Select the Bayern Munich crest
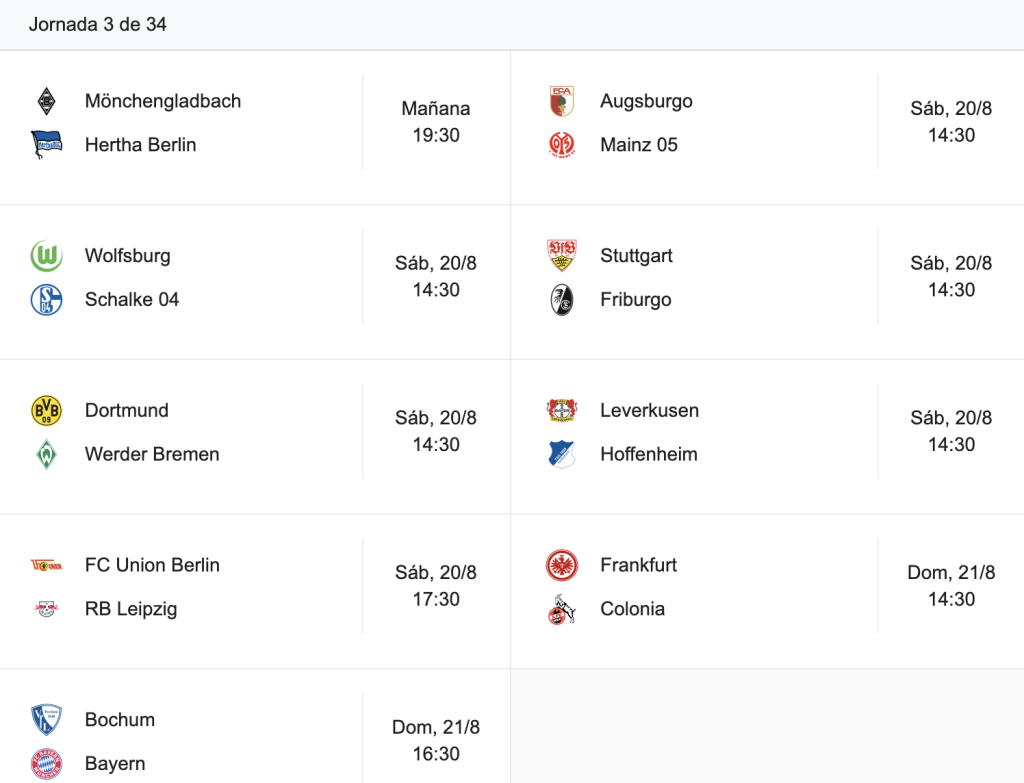The width and height of the screenshot is (1024, 783). point(46,764)
